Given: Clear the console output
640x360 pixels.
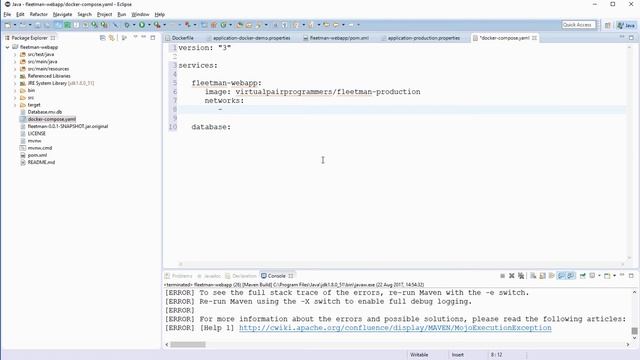Looking at the screenshot, I should pyautogui.click(x=533, y=276).
